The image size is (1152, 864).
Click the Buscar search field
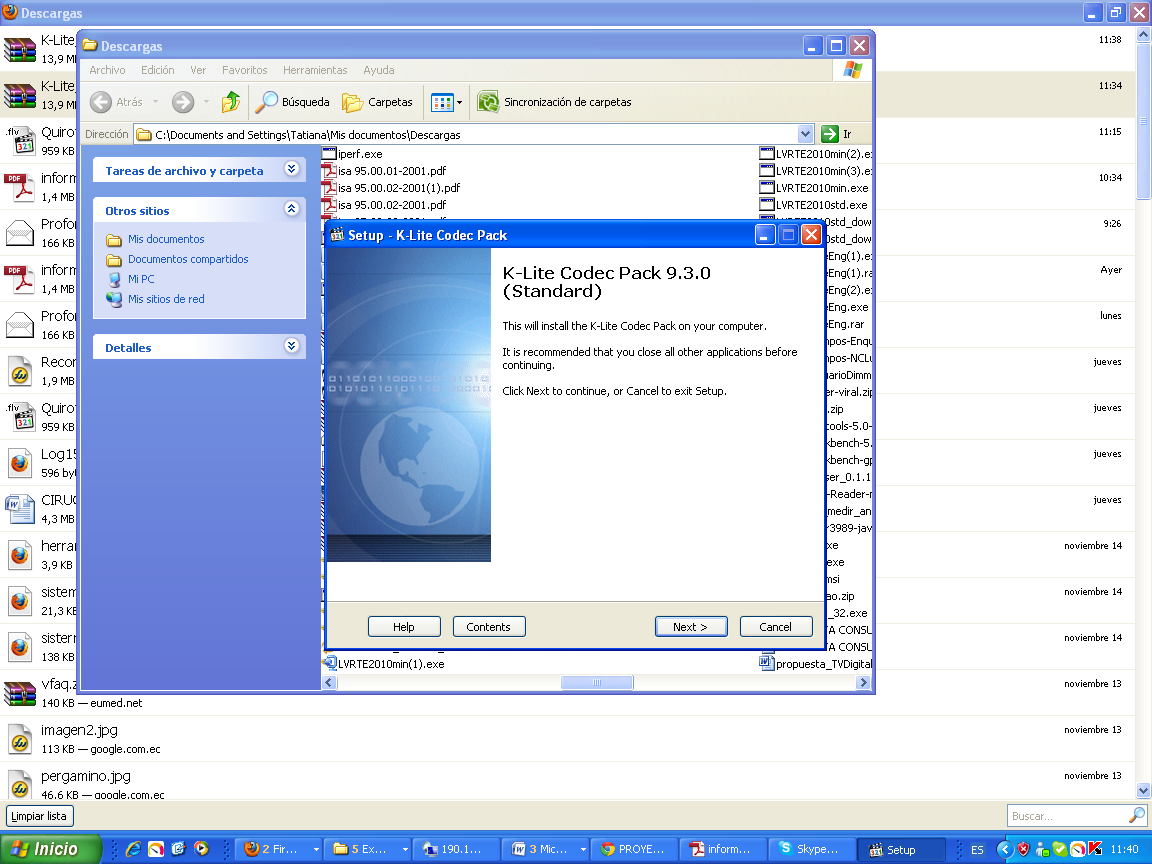pos(1068,816)
